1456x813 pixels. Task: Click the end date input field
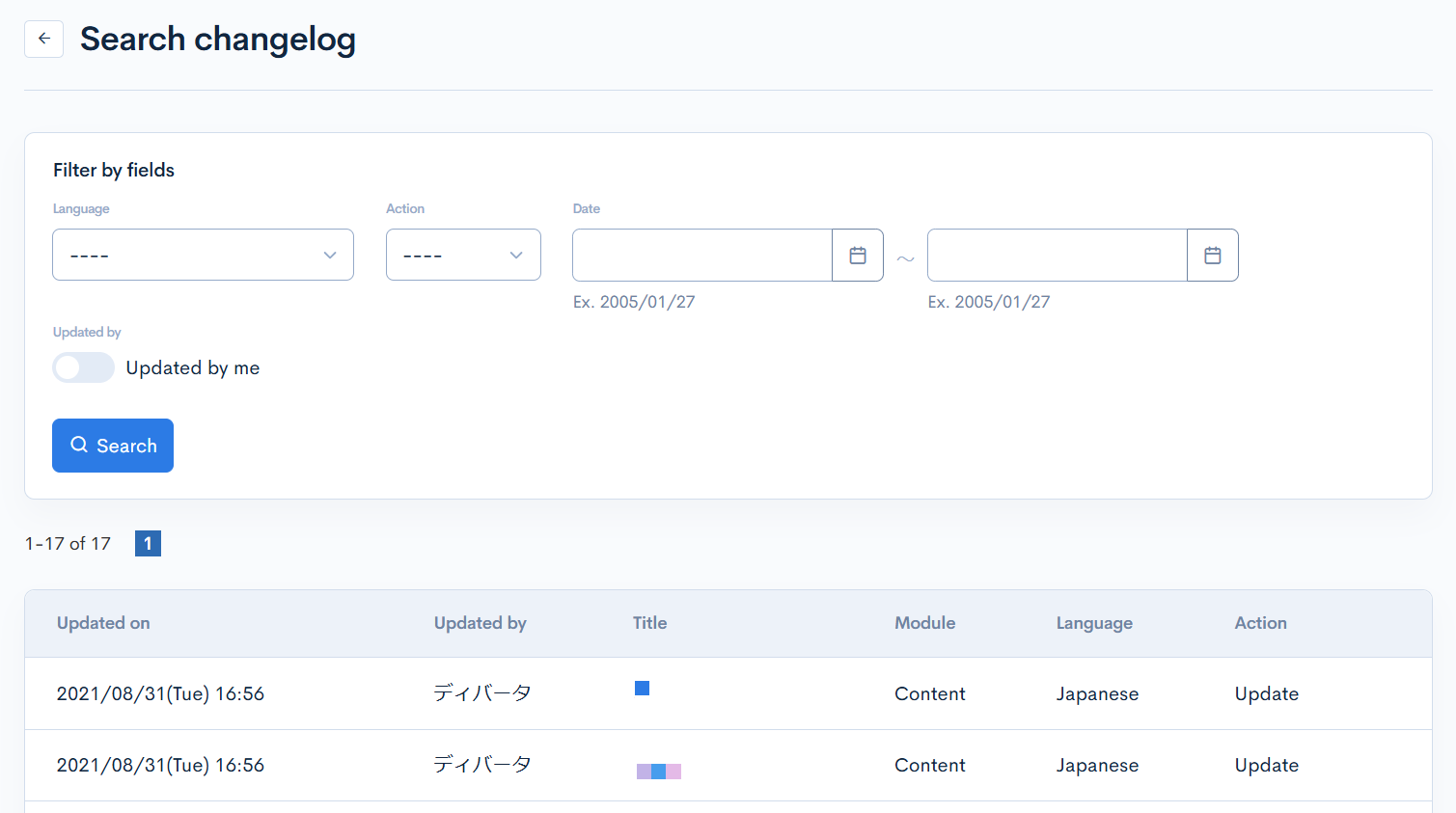tap(1057, 255)
